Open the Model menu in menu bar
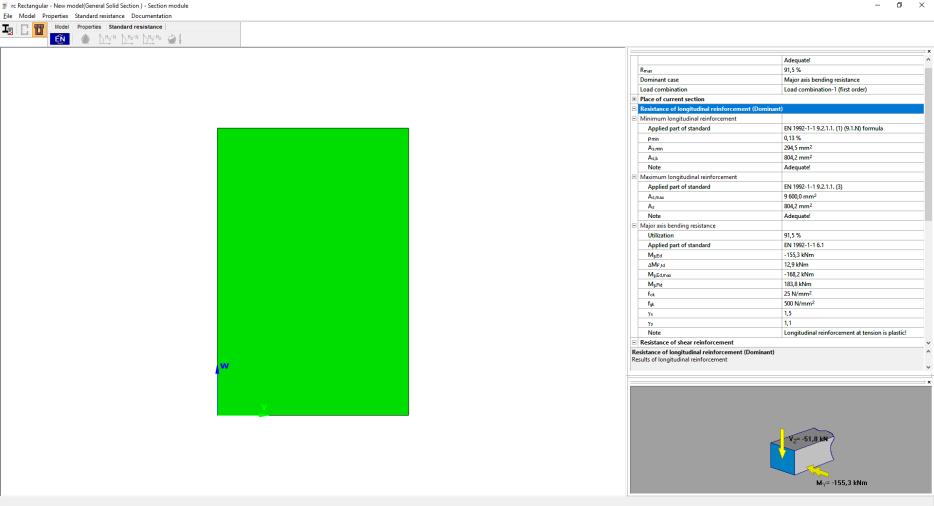This screenshot has height=506, width=934. click(x=27, y=16)
